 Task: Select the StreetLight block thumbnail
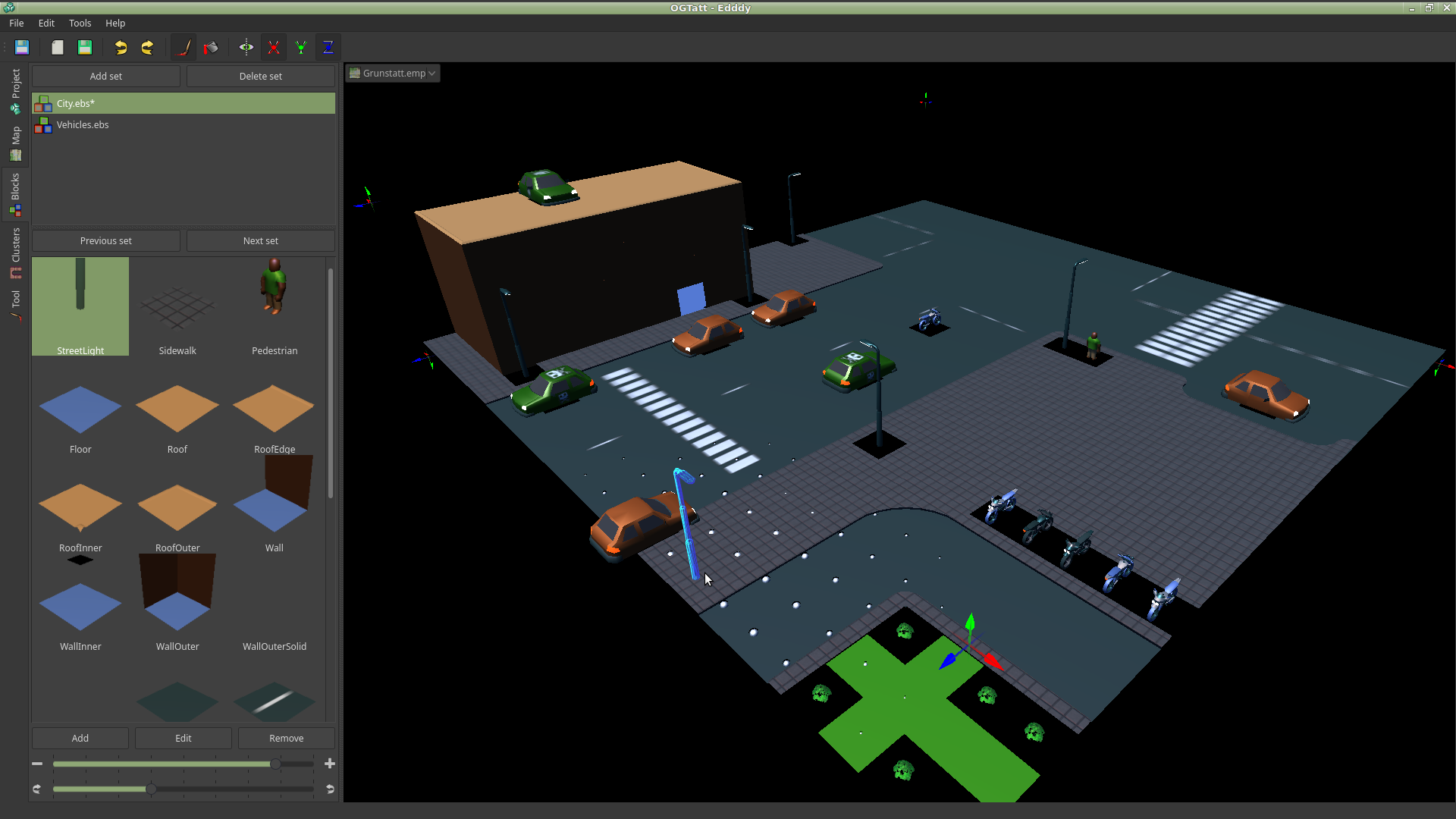point(80,306)
